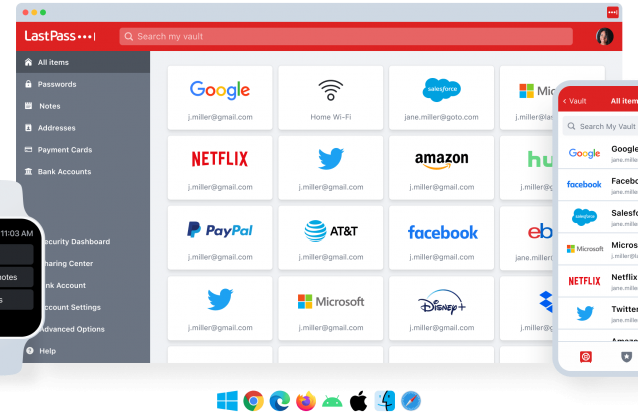Select the shield security tab on phone
Viewport: 638px width, 414px height.
click(626, 357)
